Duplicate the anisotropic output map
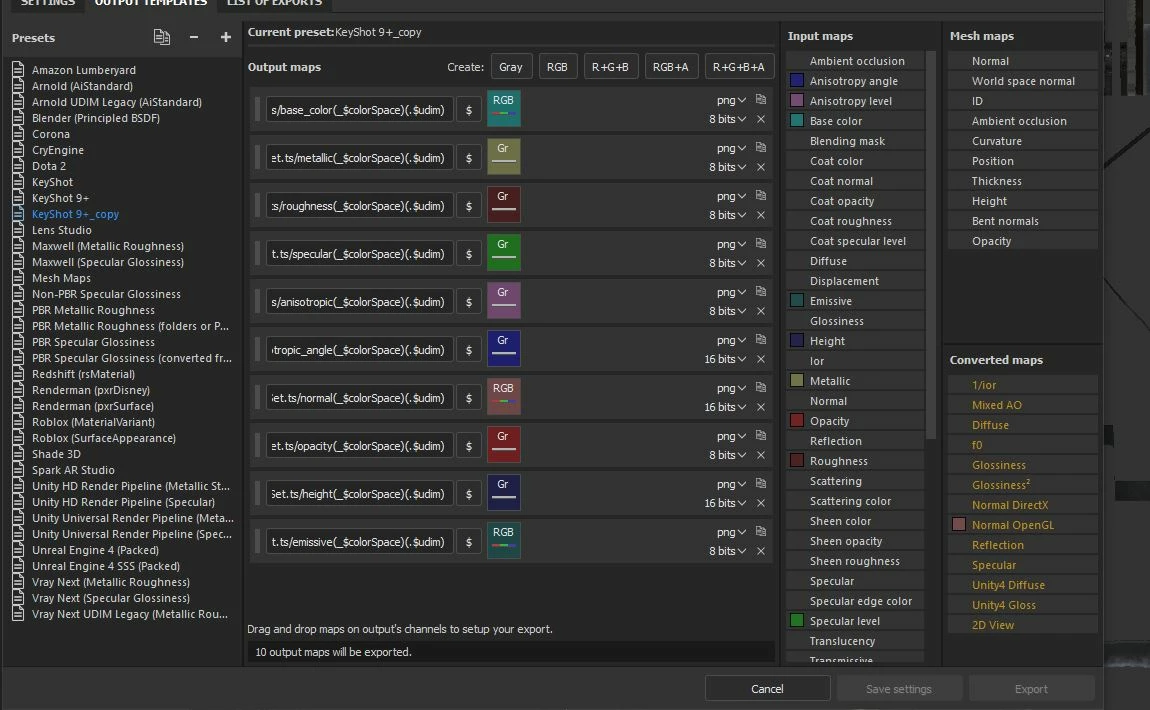This screenshot has height=710, width=1150. [761, 291]
